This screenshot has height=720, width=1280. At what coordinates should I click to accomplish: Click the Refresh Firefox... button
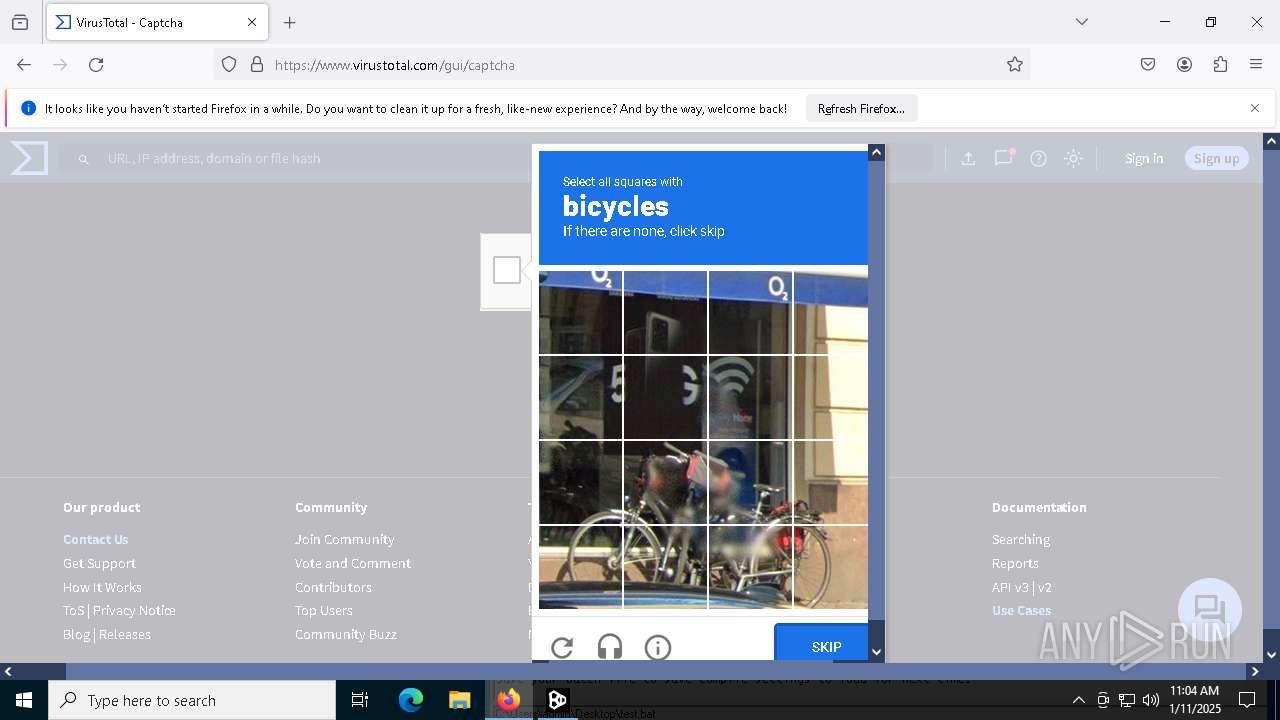[x=861, y=109]
